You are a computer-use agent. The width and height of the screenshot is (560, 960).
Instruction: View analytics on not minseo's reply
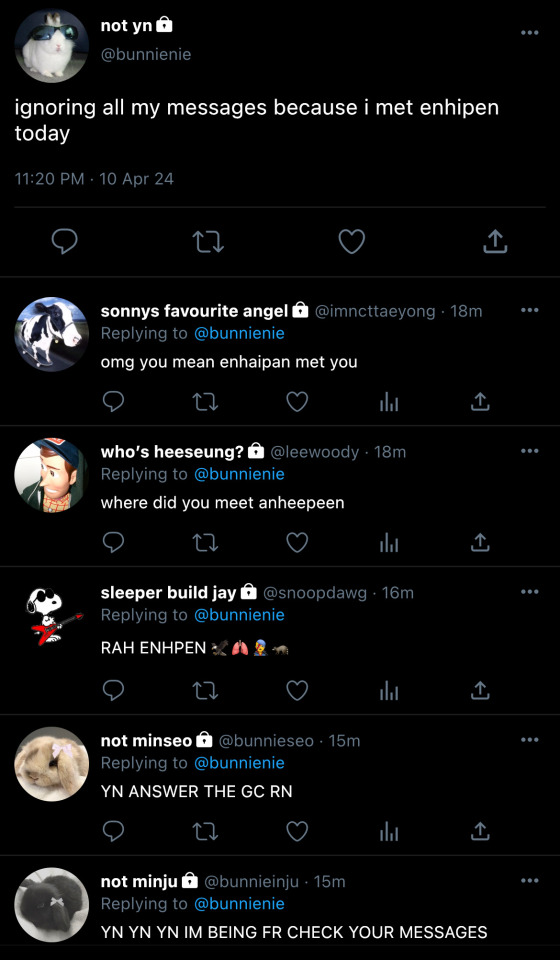pos(389,831)
